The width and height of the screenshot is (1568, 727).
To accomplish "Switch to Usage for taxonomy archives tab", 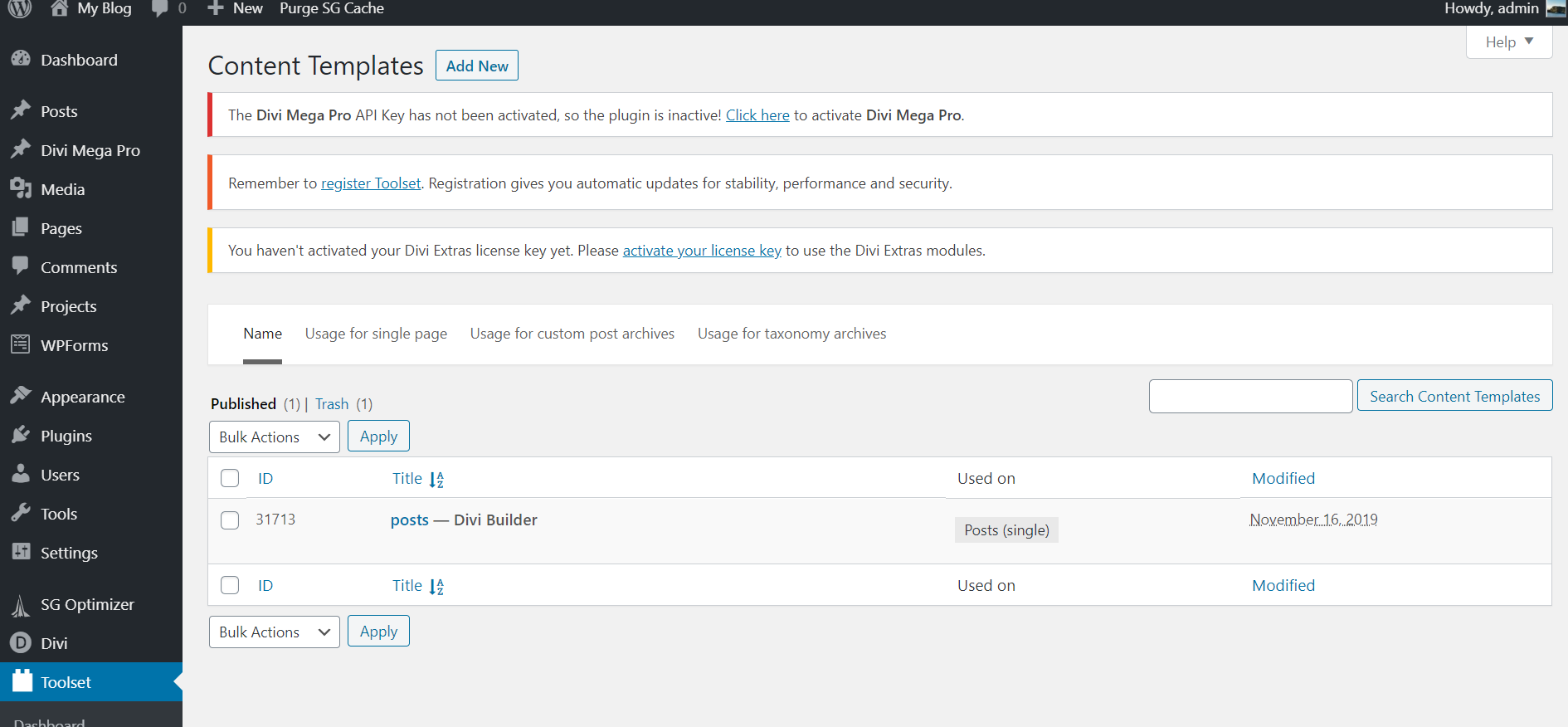I will click(x=791, y=334).
